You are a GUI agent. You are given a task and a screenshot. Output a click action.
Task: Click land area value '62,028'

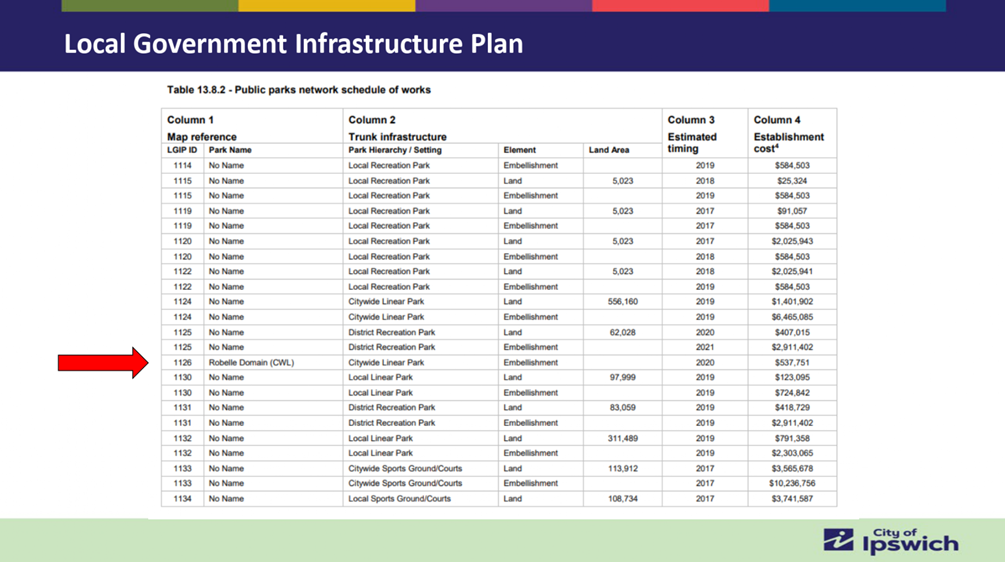coord(623,332)
